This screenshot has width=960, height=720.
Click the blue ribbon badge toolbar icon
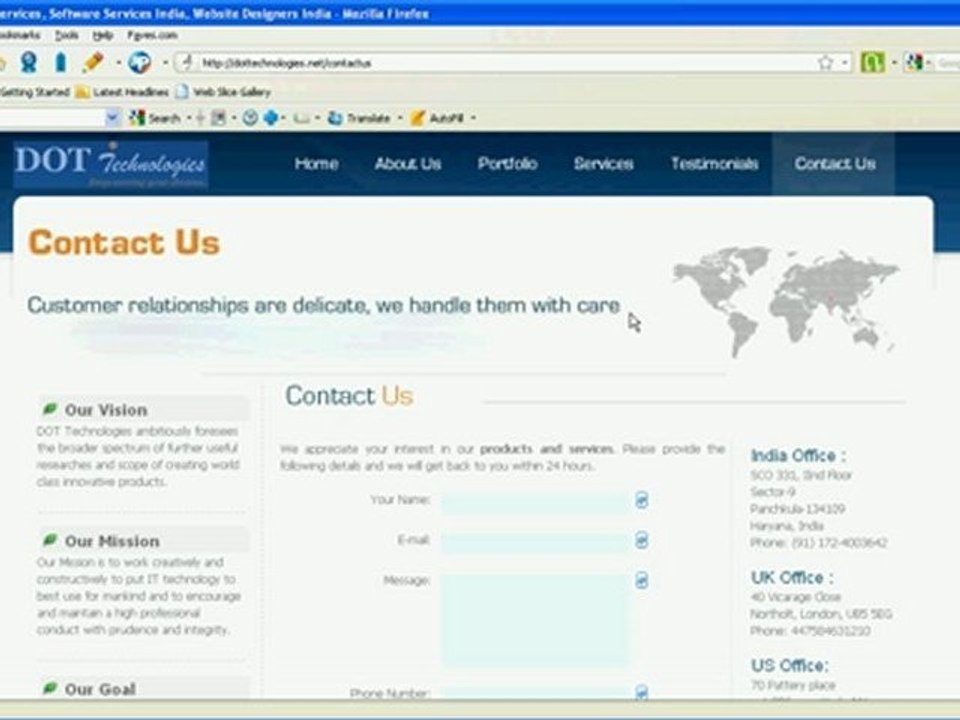click(x=28, y=62)
